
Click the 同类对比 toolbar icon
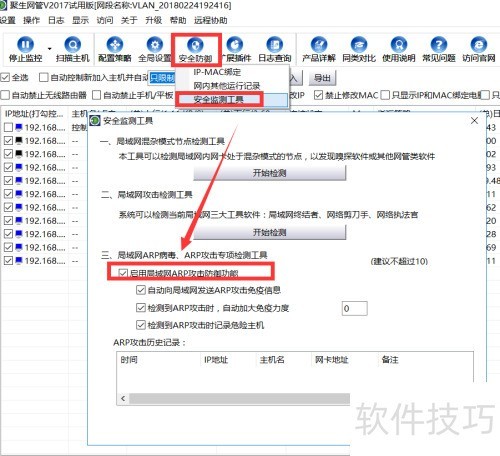(x=359, y=49)
